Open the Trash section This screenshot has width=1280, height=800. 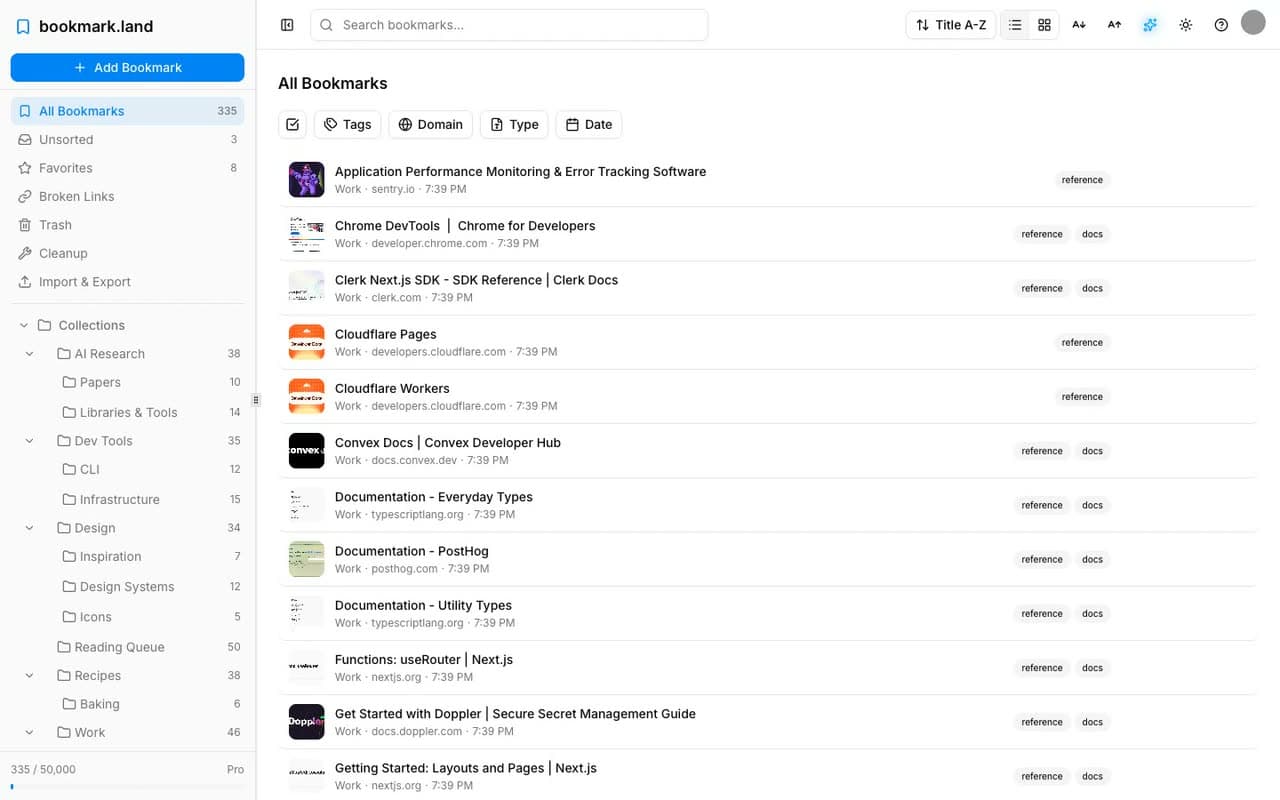point(127,225)
